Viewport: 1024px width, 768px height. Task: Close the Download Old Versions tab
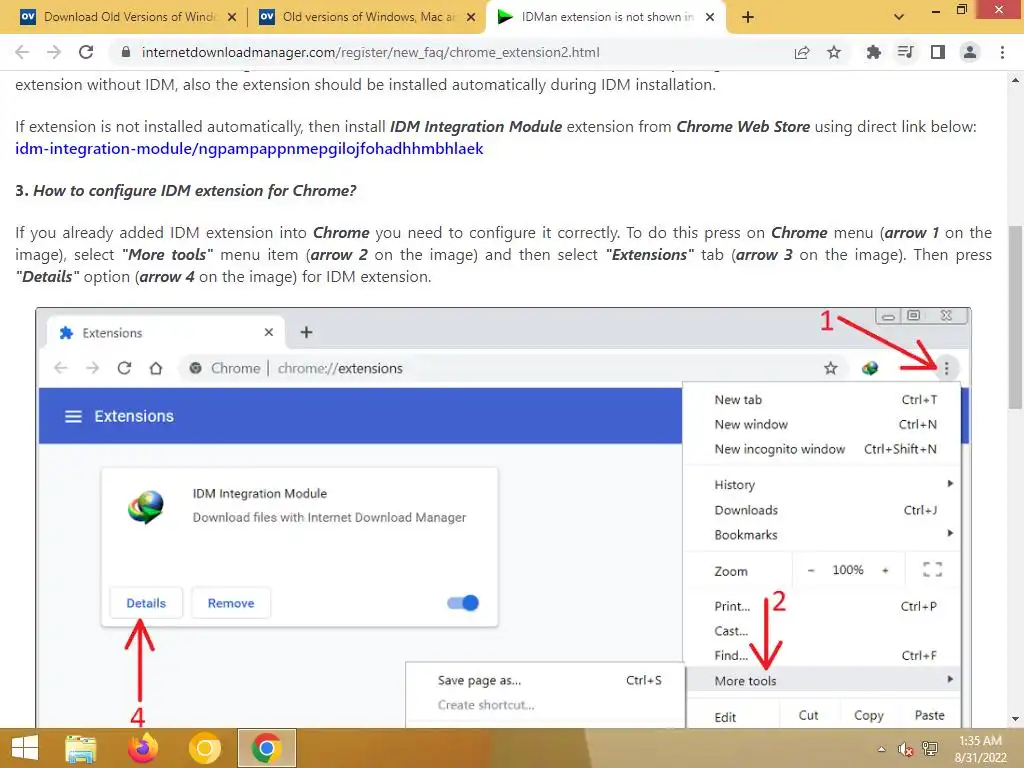point(232,17)
